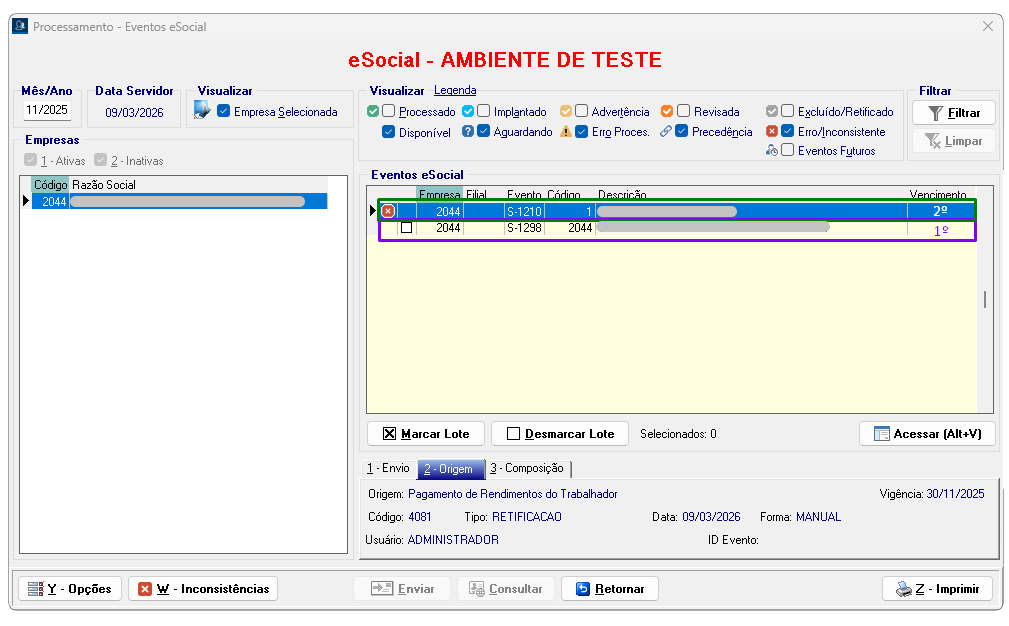Viewport: 1009px width, 626px height.
Task: Switch to the 3 - Composição tab
Action: [526, 468]
